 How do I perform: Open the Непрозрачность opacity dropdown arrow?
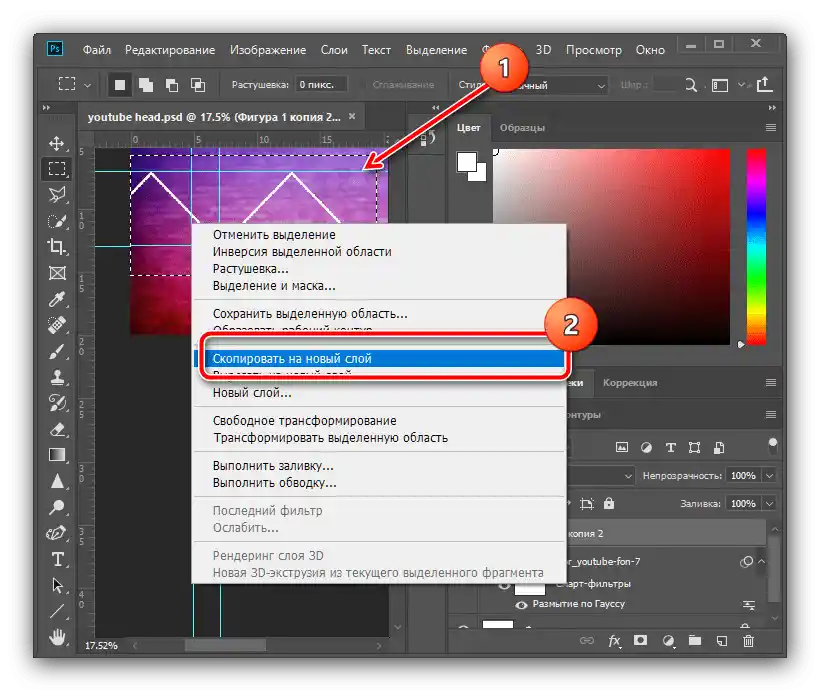pyautogui.click(x=769, y=475)
